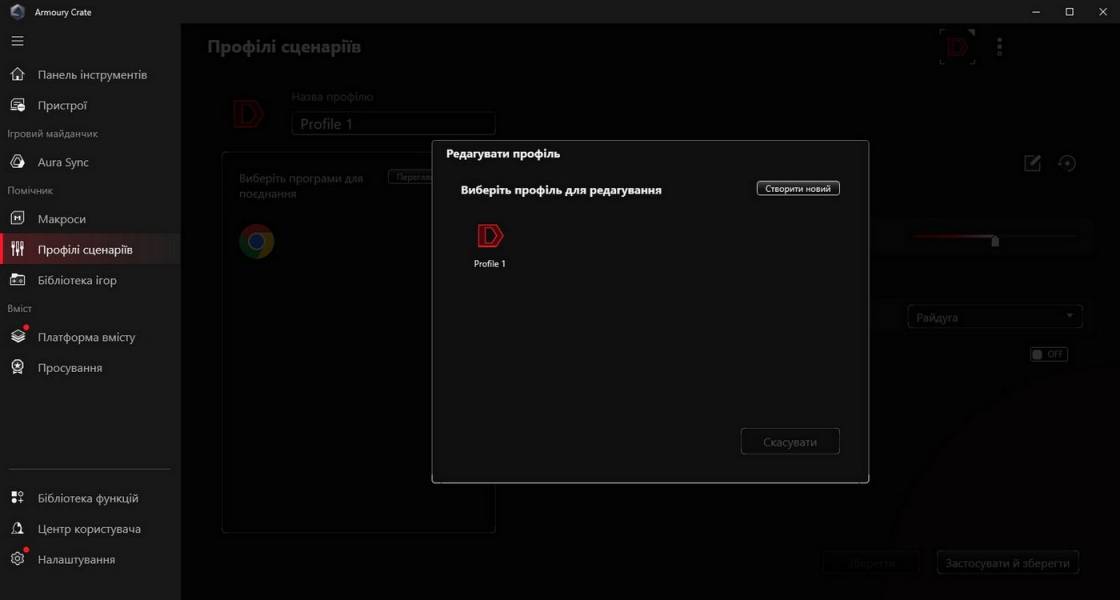Image resolution: width=1120 pixels, height=600 pixels.
Task: Click Створити новий button
Action: click(x=798, y=189)
